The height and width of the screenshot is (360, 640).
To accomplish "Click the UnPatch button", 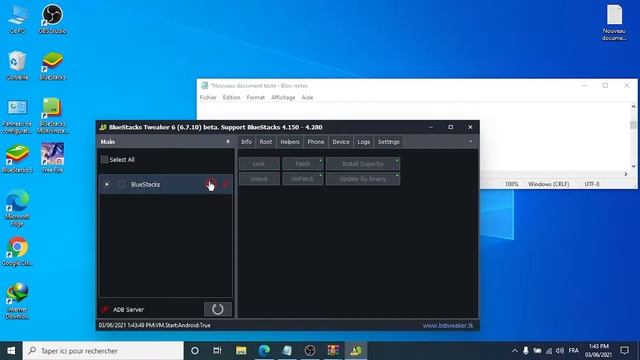I will tap(302, 179).
